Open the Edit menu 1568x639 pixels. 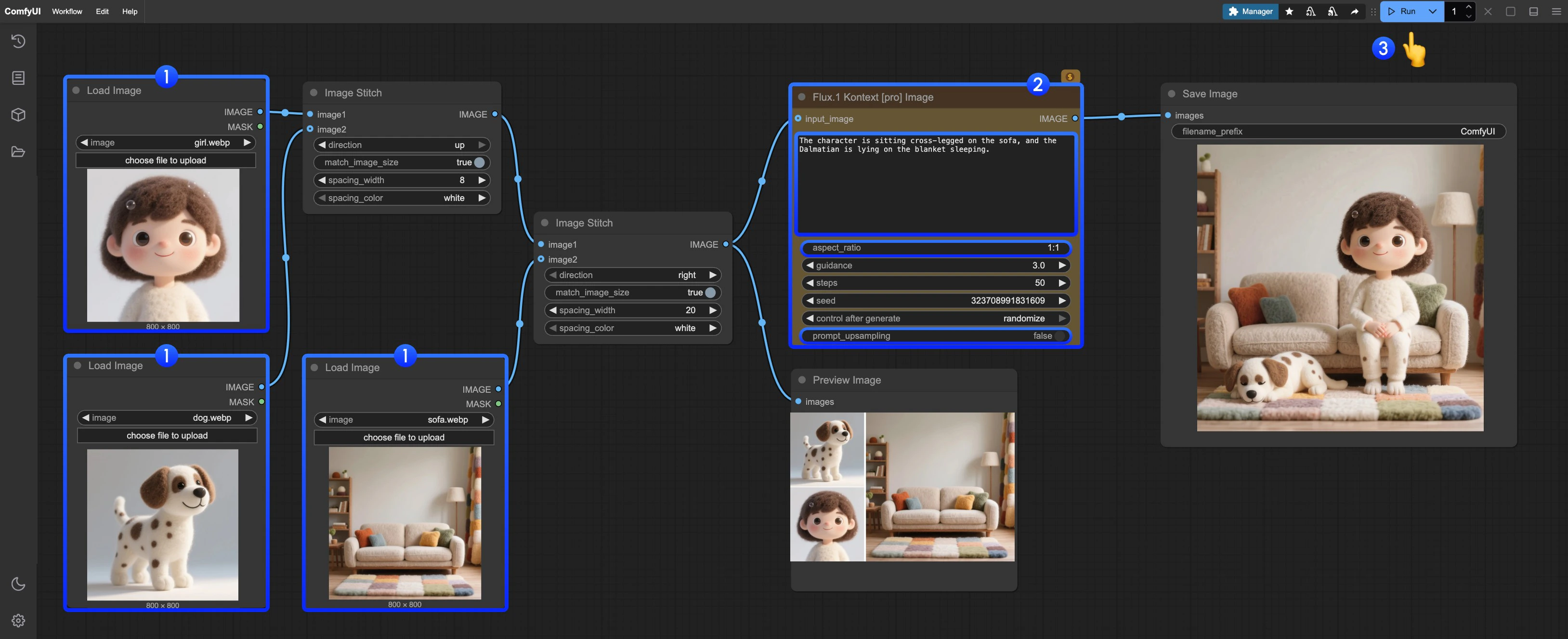coord(102,11)
